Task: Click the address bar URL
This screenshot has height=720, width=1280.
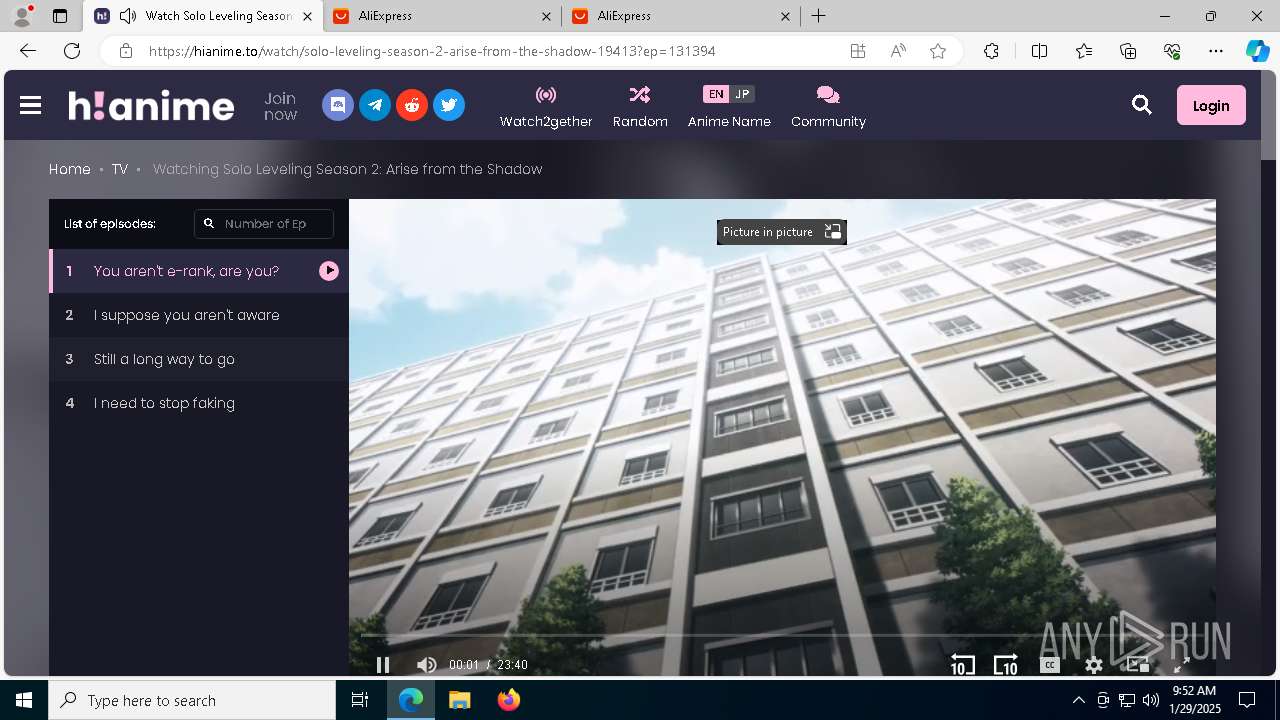Action: tap(432, 51)
